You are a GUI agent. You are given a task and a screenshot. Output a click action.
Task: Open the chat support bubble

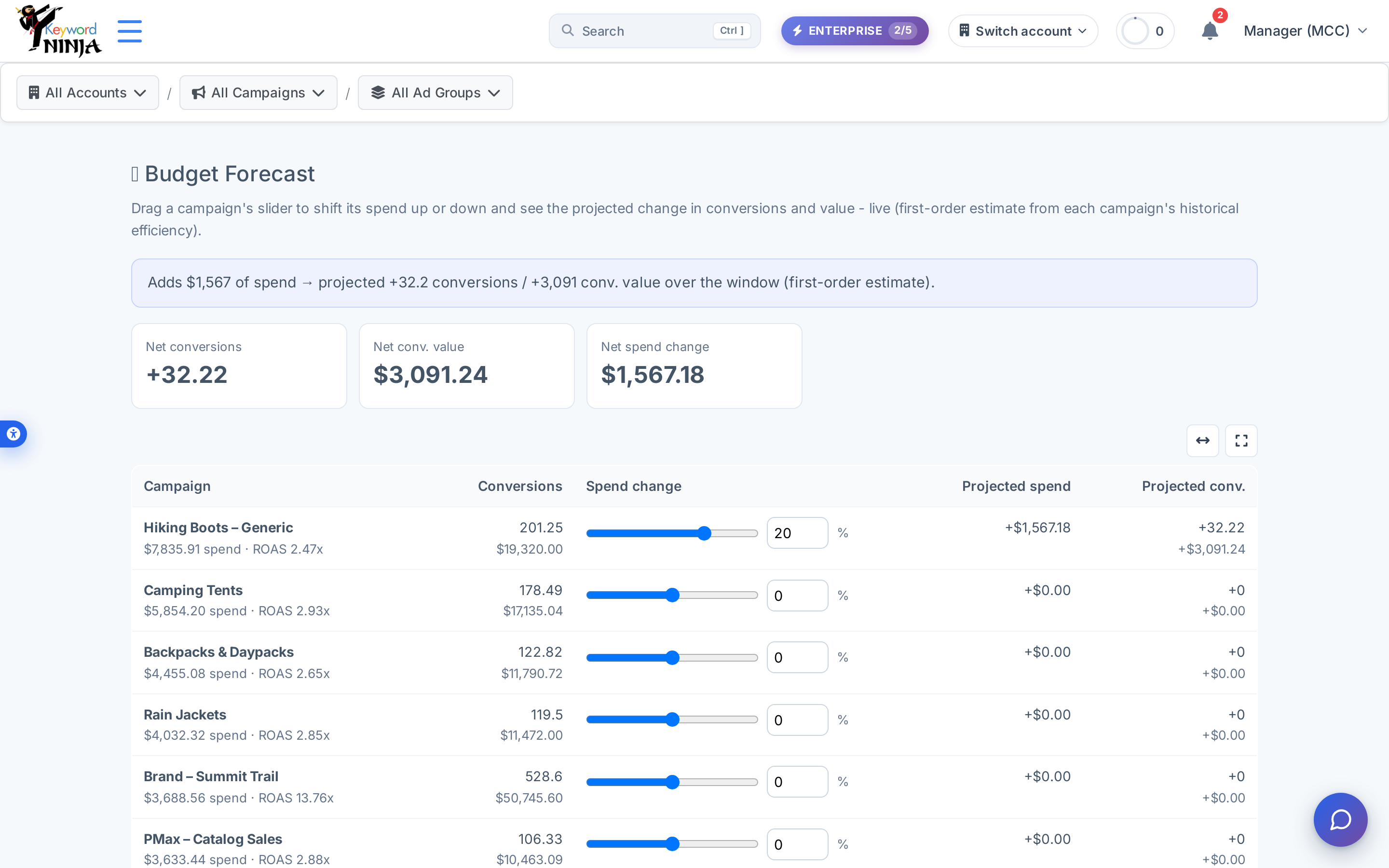pos(1340,819)
